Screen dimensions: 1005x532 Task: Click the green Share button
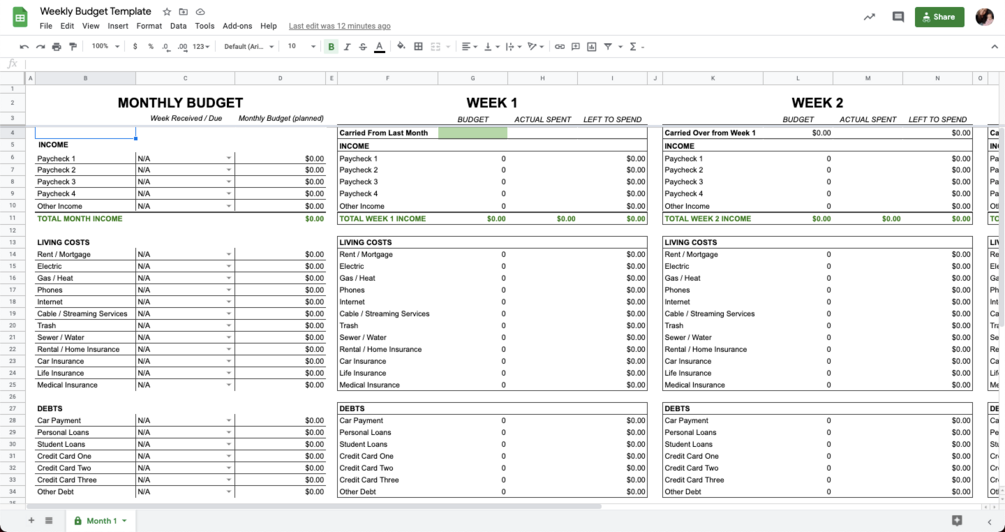[939, 17]
